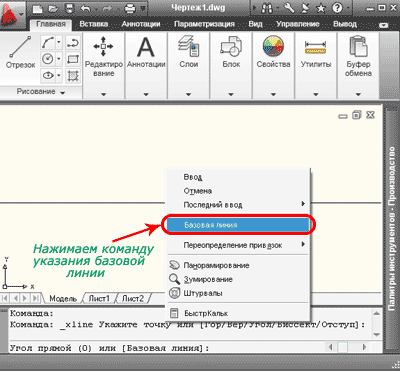The width and height of the screenshot is (400, 371).
Task: Open the quick access toolbar customize dropdown
Action: (144, 8)
